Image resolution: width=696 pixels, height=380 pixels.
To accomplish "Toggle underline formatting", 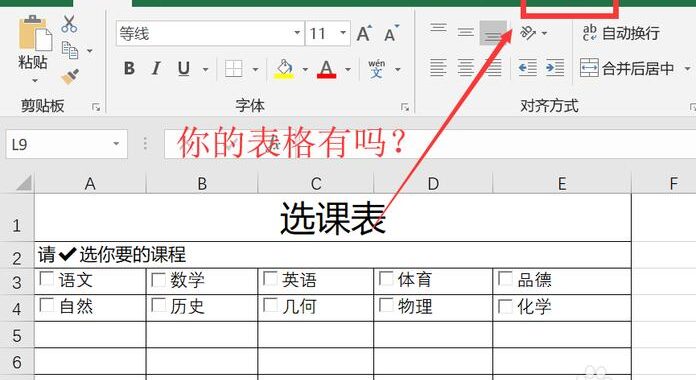I will click(184, 68).
